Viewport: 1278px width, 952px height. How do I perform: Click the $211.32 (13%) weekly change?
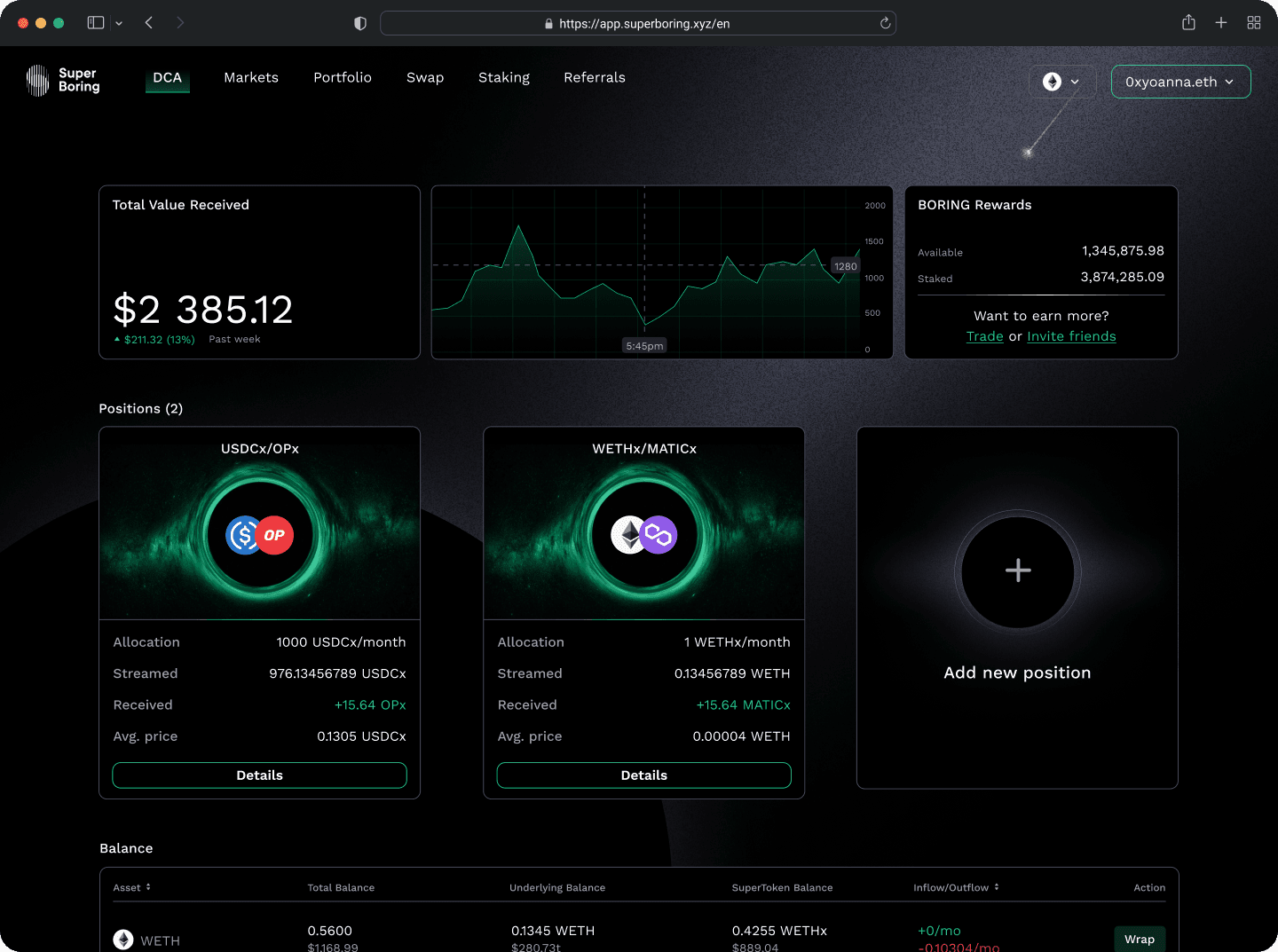pyautogui.click(x=154, y=340)
